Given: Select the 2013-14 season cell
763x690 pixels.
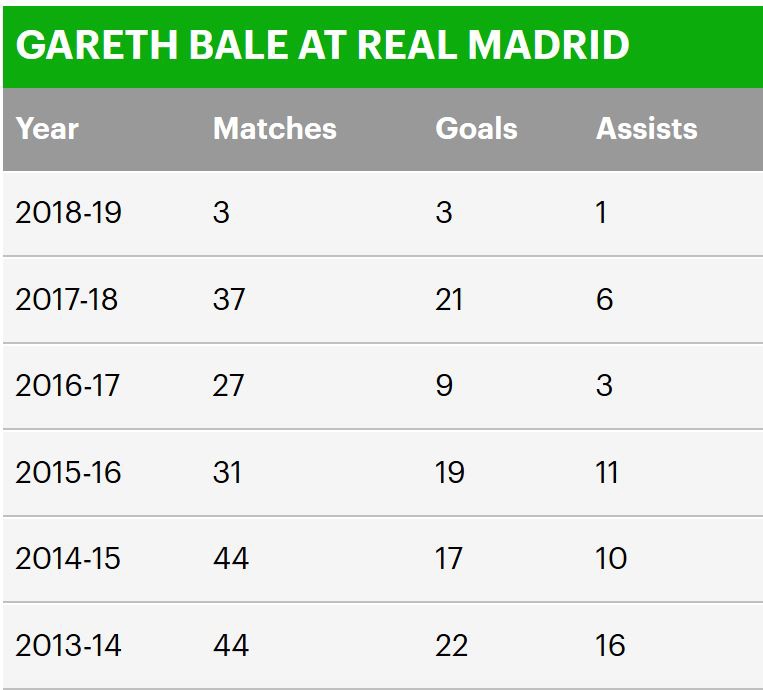Looking at the screenshot, I should pyautogui.click(x=68, y=645).
